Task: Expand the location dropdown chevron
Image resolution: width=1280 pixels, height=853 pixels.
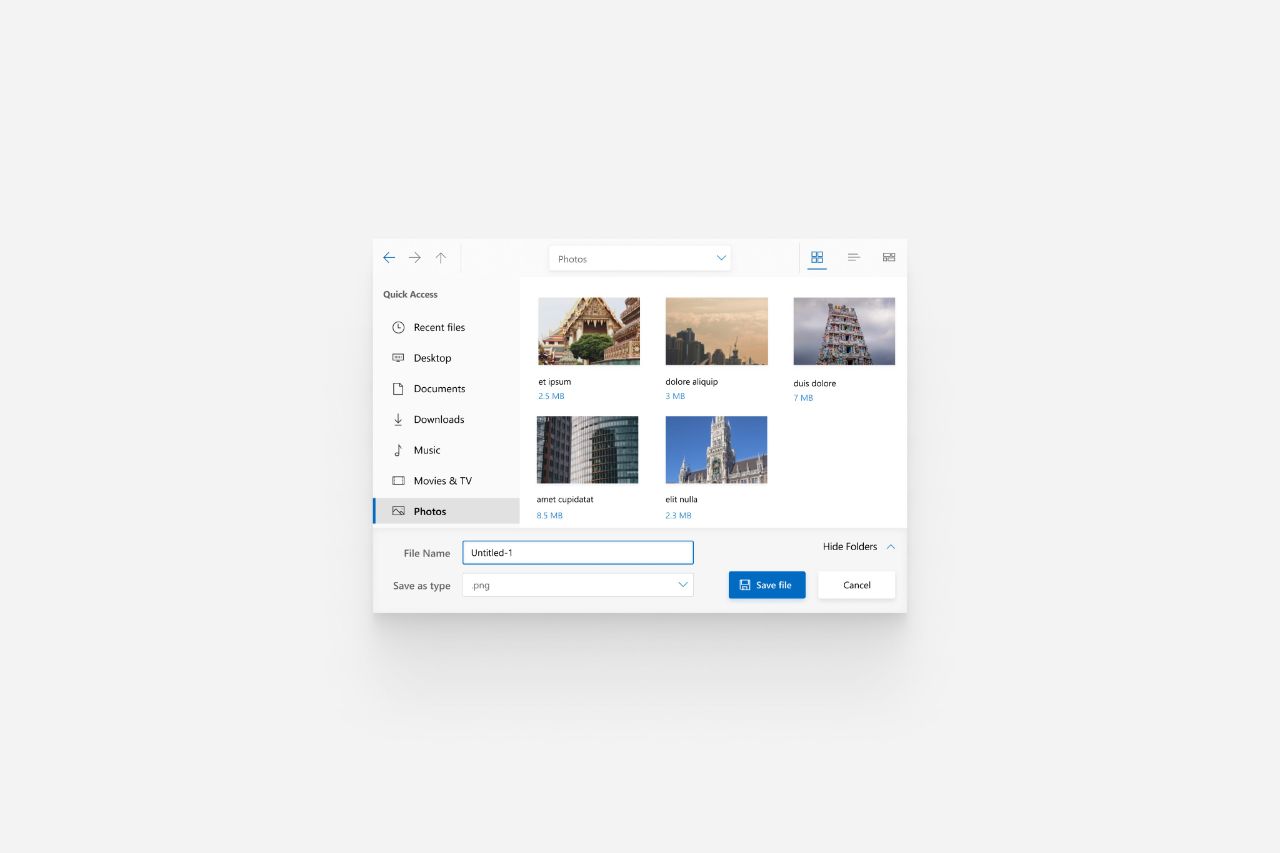Action: (721, 258)
